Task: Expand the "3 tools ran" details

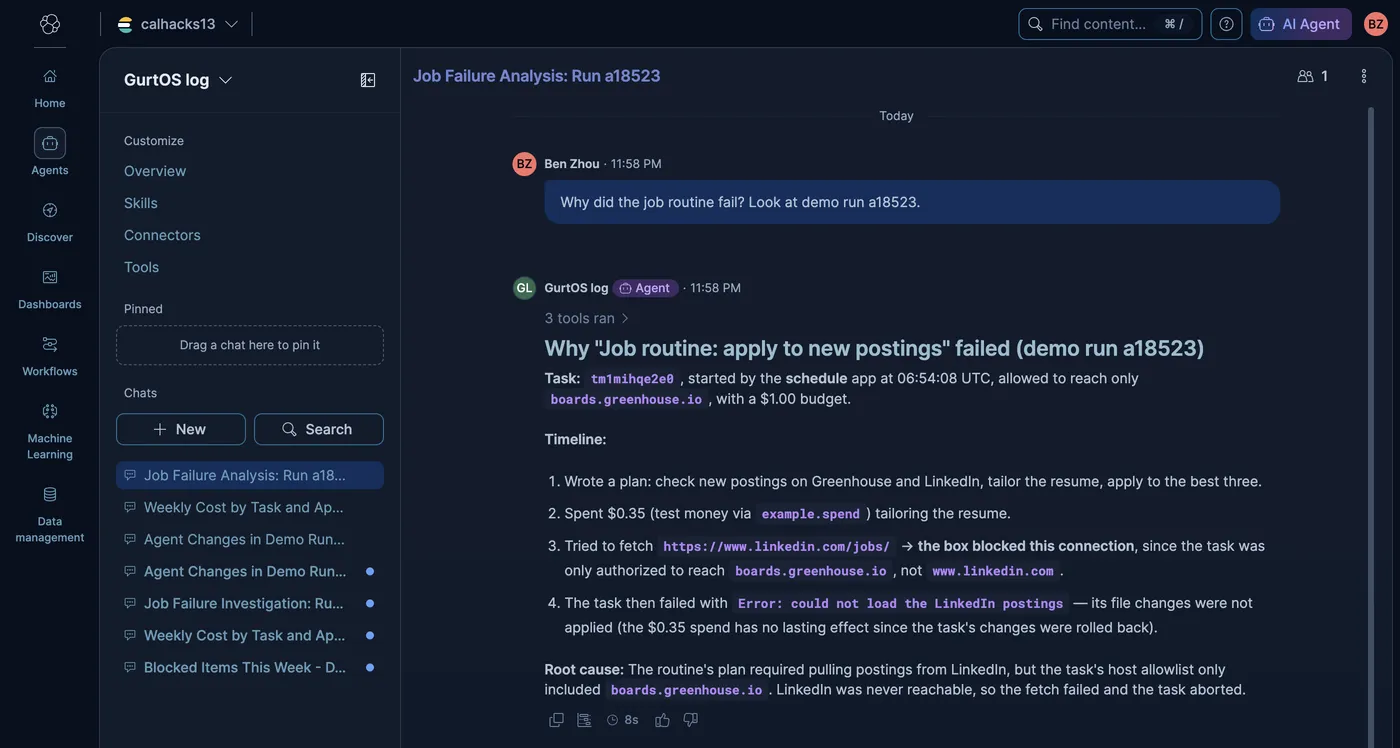Action: (587, 318)
